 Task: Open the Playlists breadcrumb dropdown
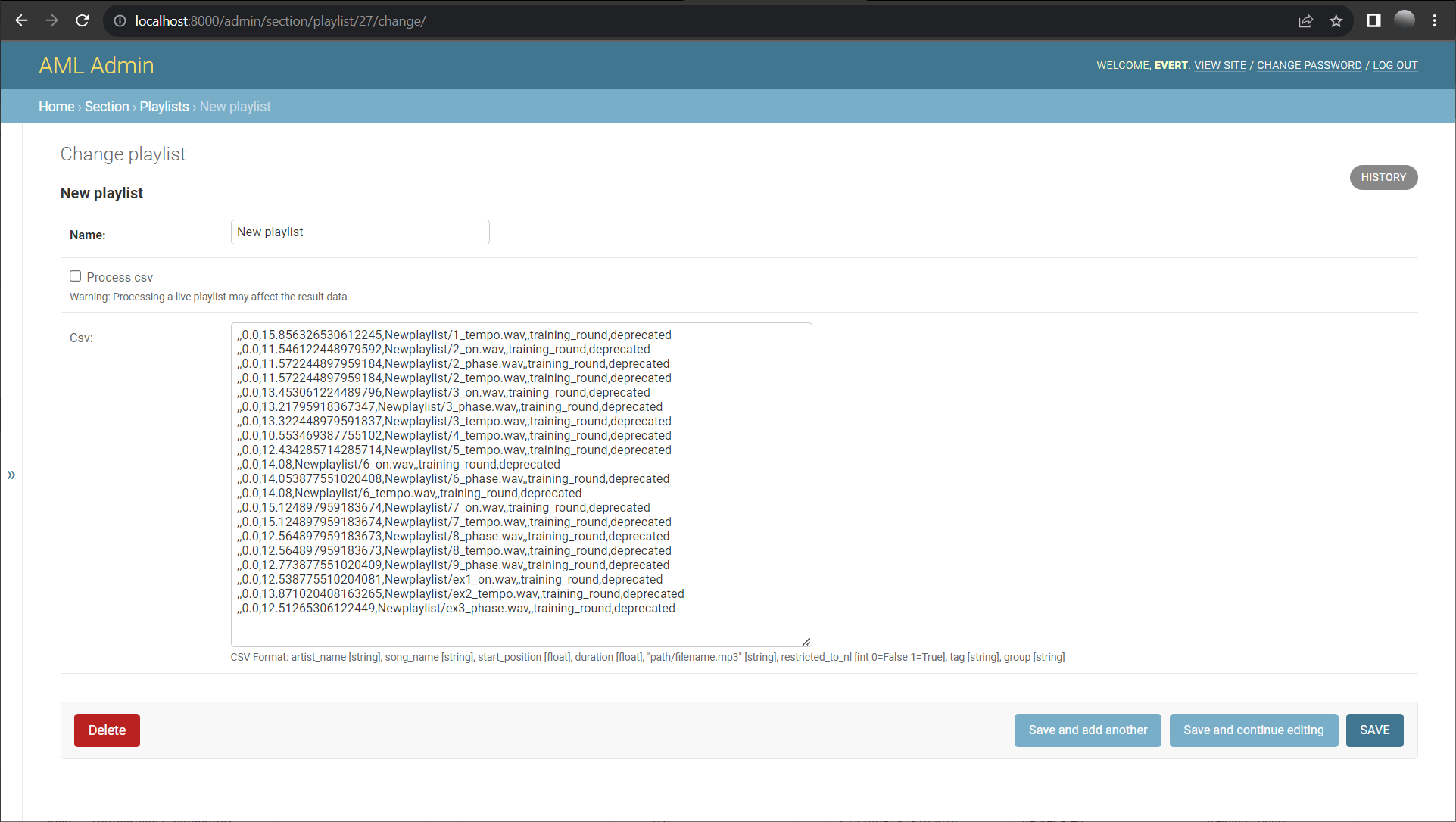pos(163,106)
